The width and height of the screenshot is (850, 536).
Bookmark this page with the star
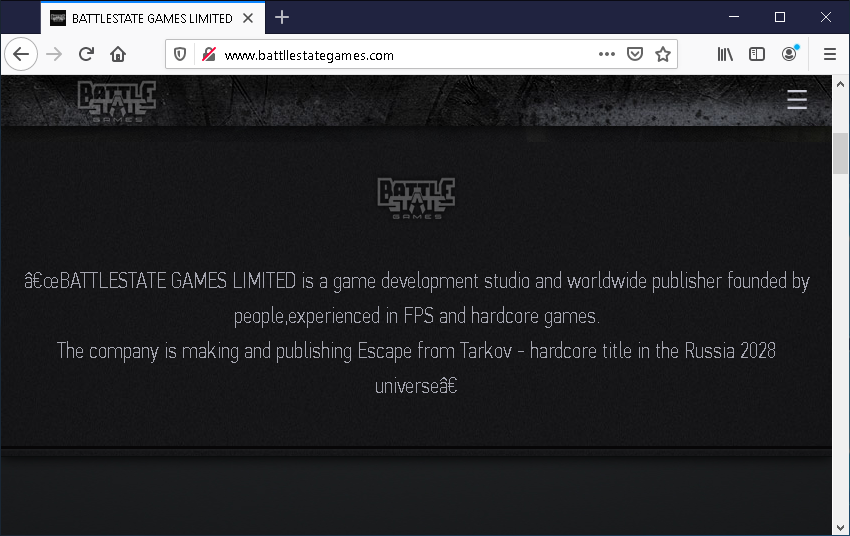pyautogui.click(x=662, y=55)
